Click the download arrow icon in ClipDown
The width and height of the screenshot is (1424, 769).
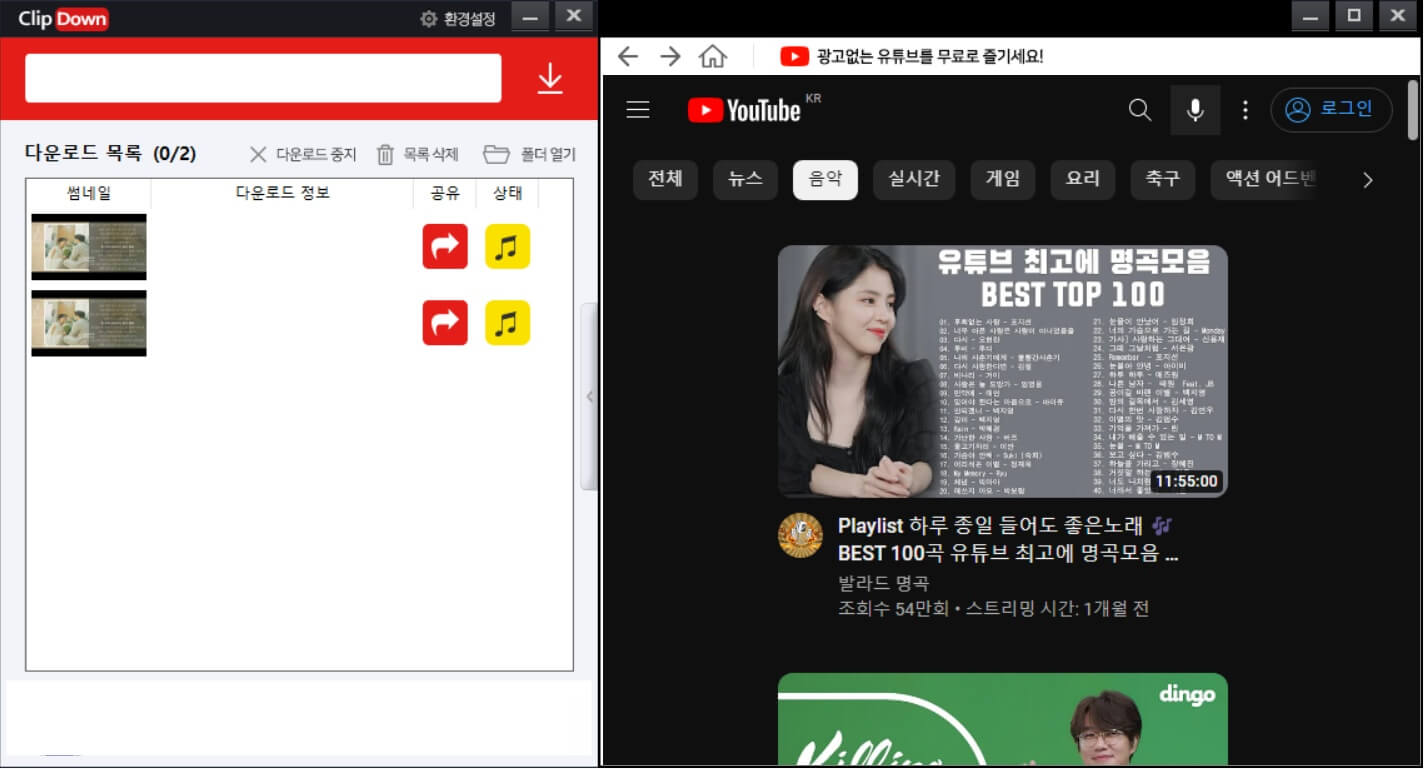(x=550, y=79)
